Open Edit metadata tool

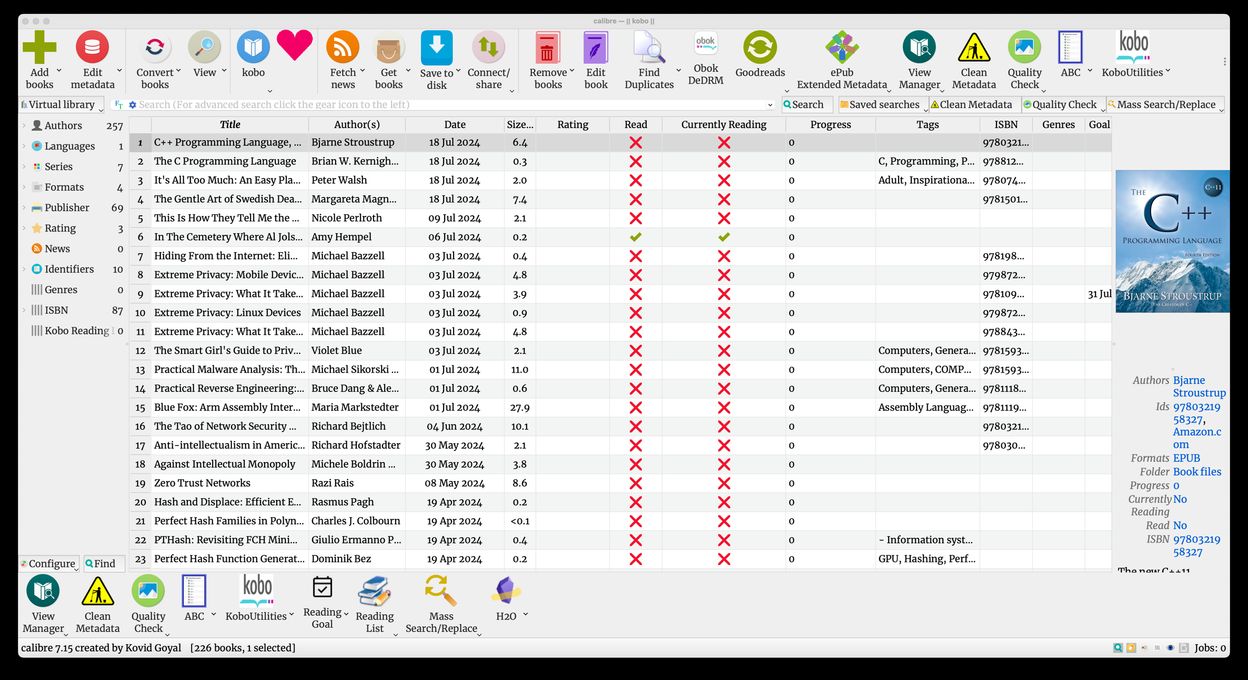pyautogui.click(x=92, y=47)
